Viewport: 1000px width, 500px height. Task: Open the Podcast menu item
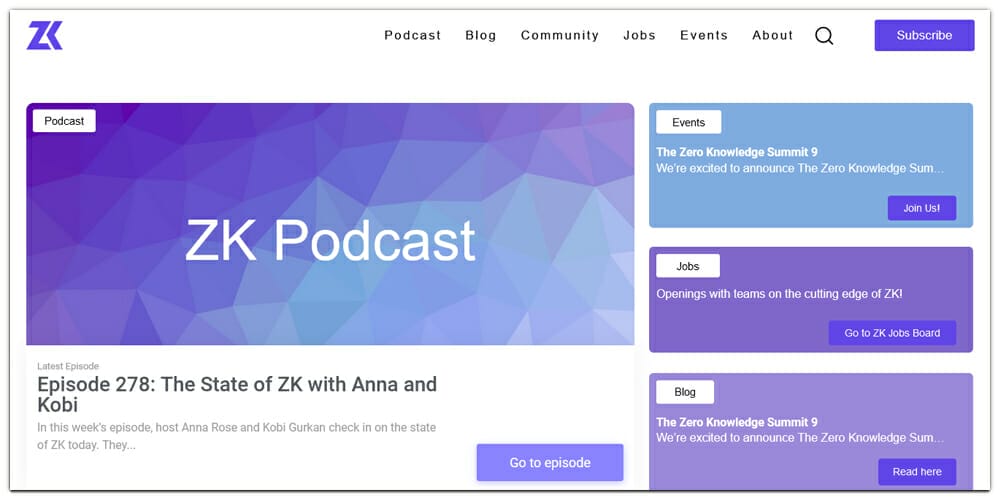pos(412,35)
